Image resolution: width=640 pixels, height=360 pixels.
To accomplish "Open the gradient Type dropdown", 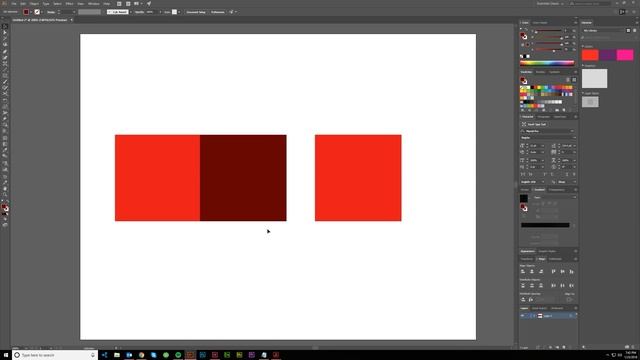I will click(x=554, y=198).
